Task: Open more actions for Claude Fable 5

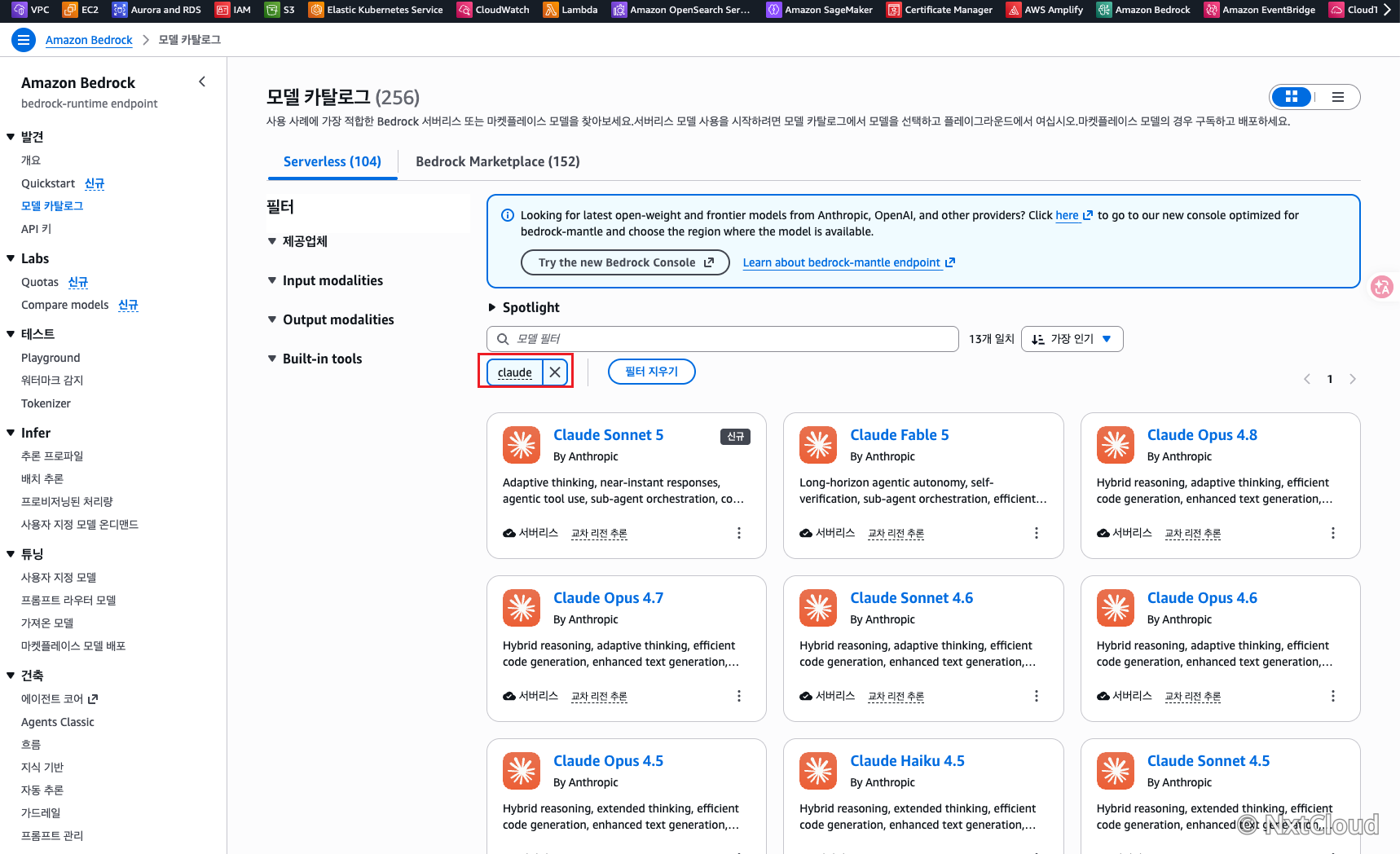Action: (1037, 533)
